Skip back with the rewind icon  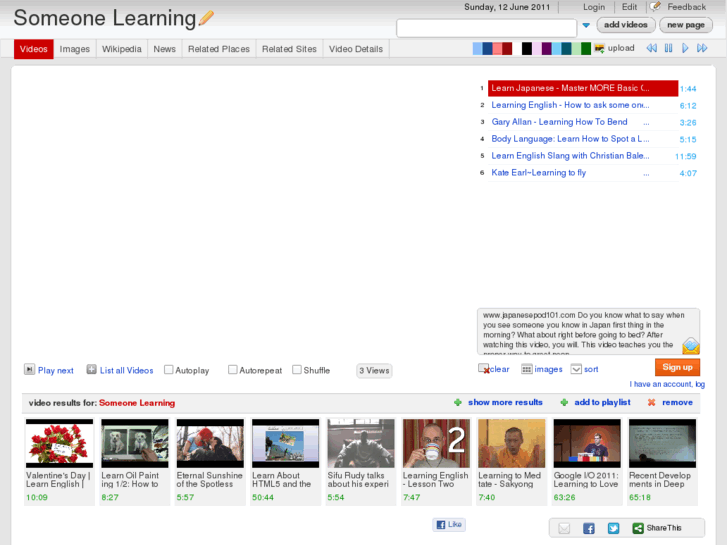click(651, 48)
